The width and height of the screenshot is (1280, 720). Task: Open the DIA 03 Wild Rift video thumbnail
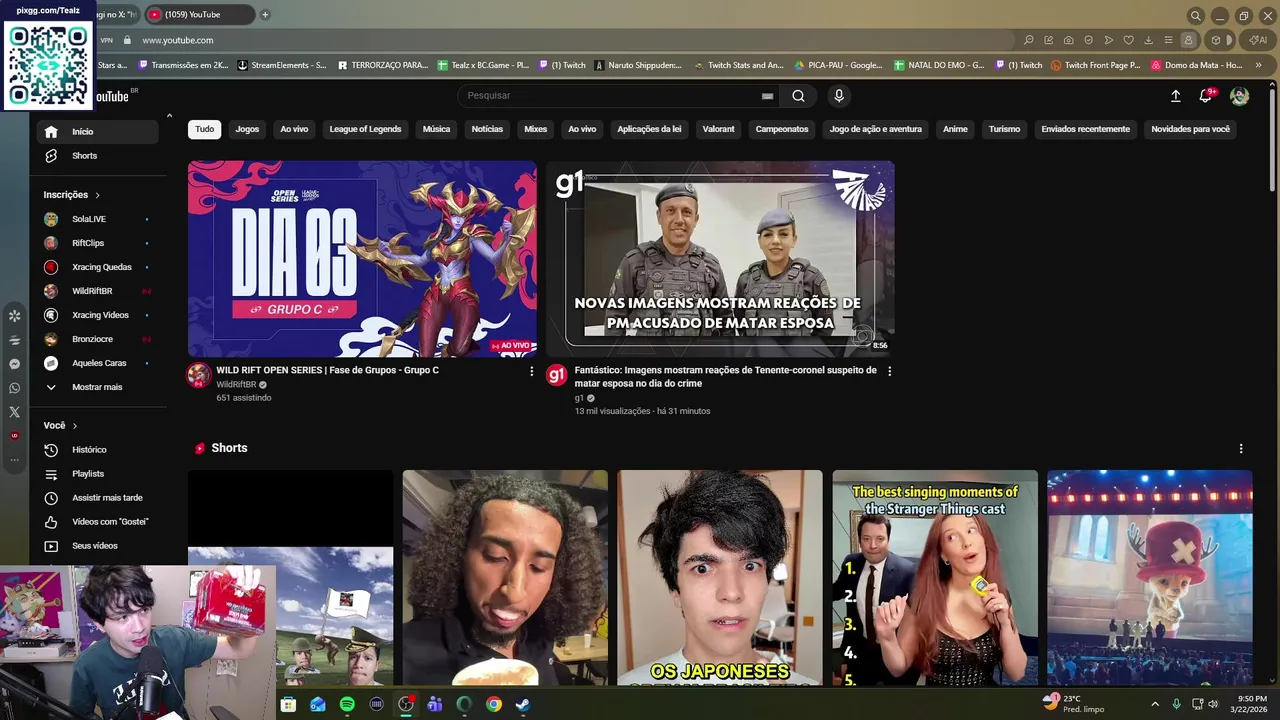pos(362,259)
